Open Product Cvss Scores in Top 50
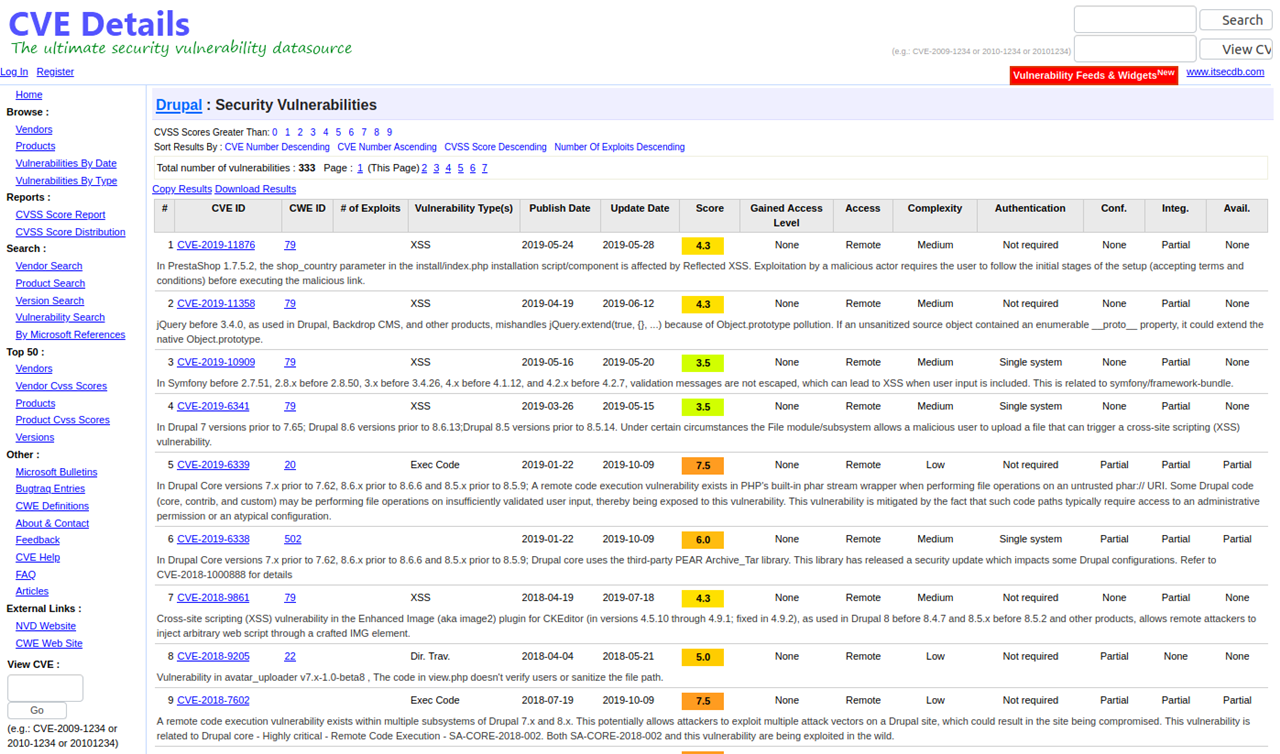 point(63,420)
